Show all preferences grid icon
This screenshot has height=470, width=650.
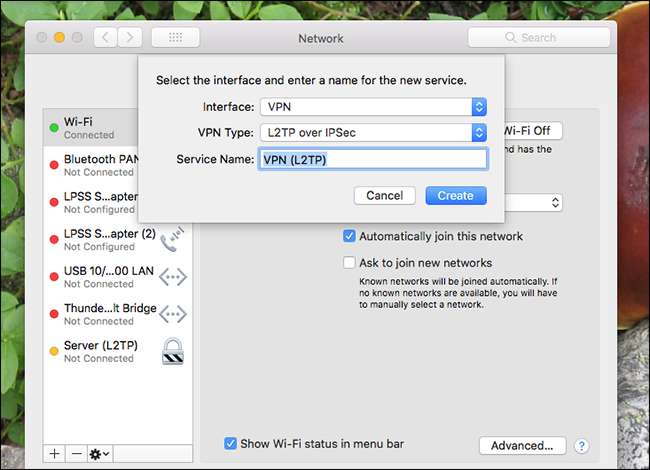coord(175,38)
